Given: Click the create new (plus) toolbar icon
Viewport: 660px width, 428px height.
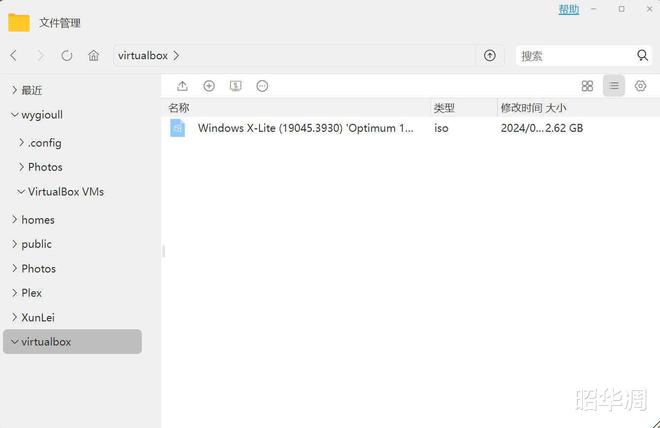Looking at the screenshot, I should tap(209, 86).
